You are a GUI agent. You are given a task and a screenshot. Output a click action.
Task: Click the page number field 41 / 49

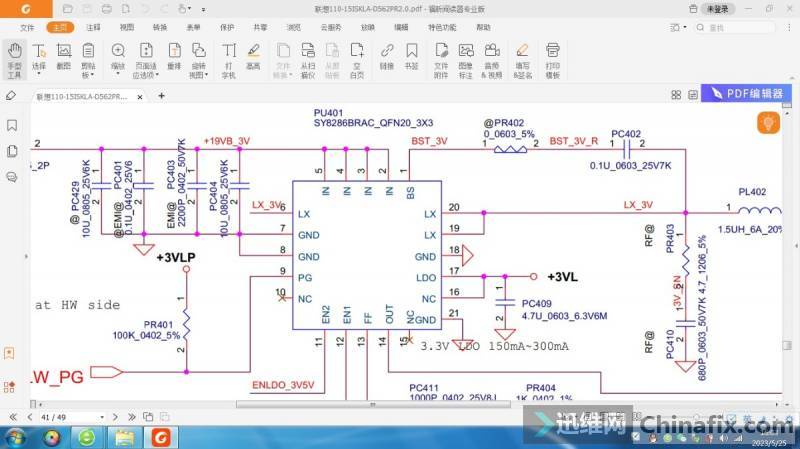point(52,415)
